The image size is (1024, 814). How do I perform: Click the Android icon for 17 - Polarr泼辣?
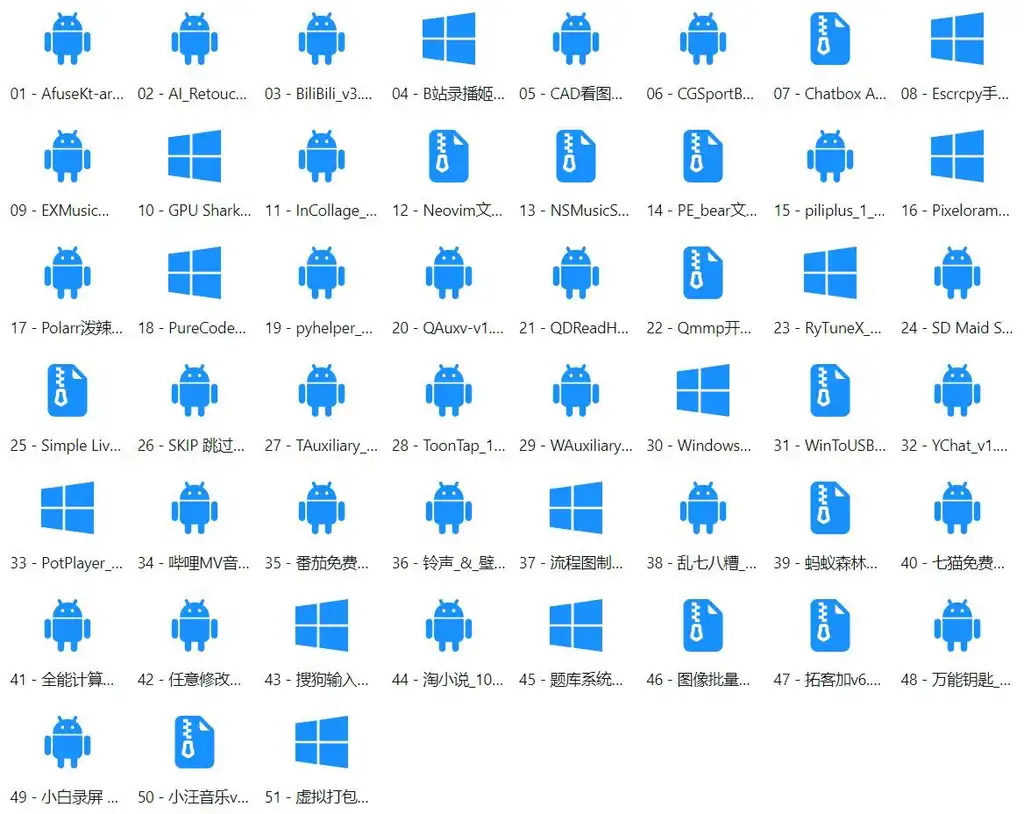click(67, 273)
